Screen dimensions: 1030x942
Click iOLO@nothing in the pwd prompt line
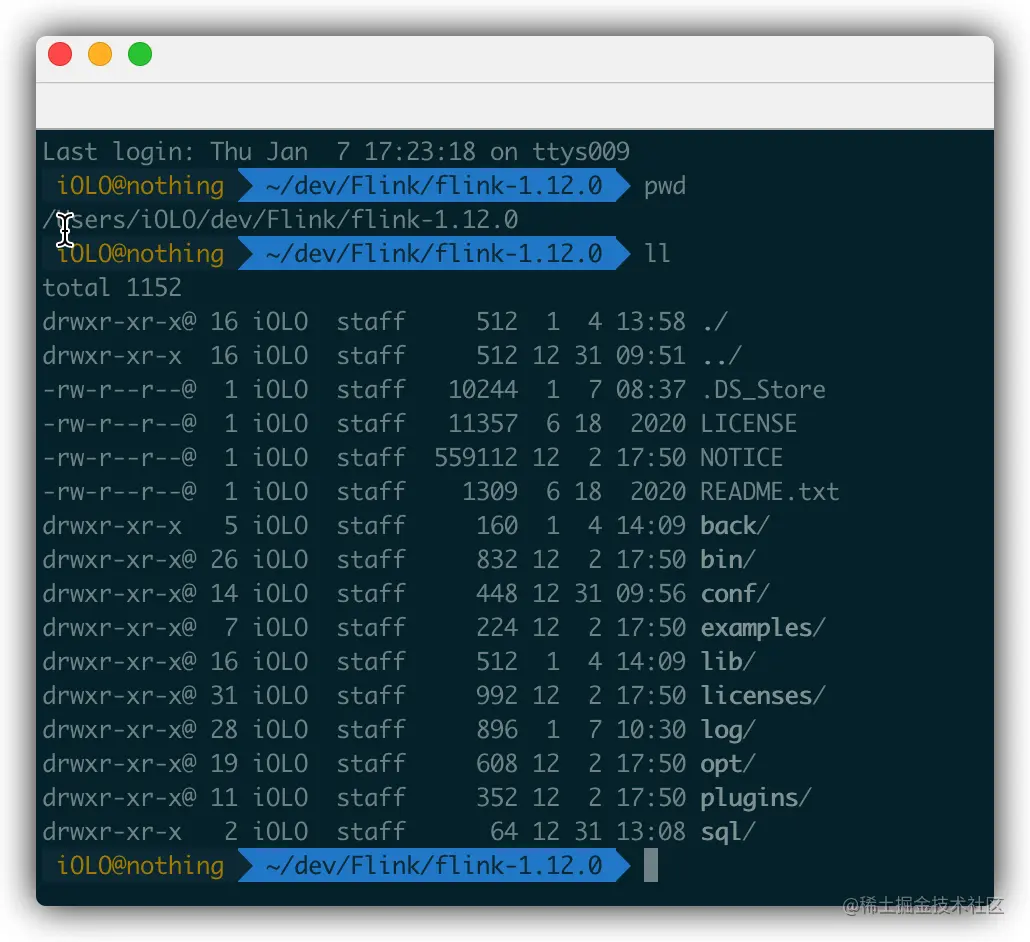point(140,187)
